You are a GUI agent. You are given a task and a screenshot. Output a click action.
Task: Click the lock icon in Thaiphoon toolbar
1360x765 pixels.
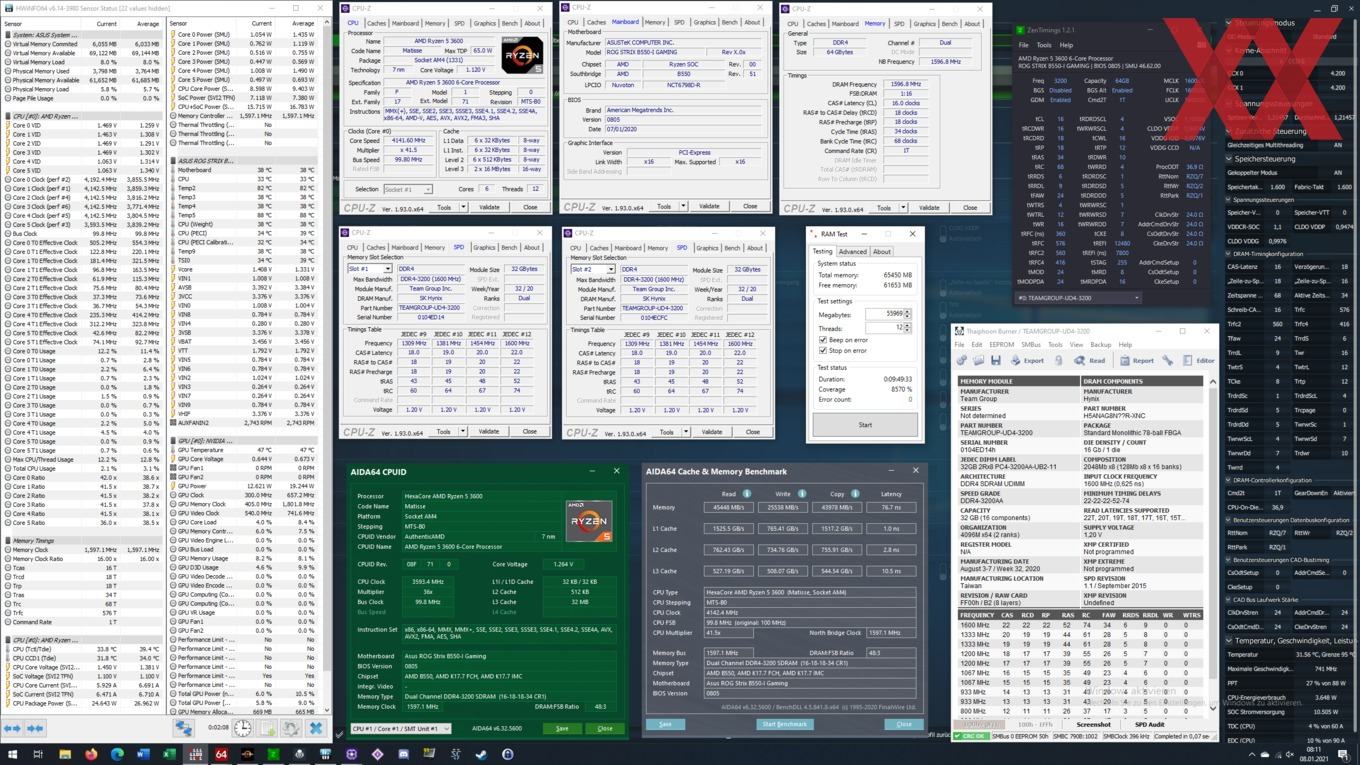coord(1058,360)
